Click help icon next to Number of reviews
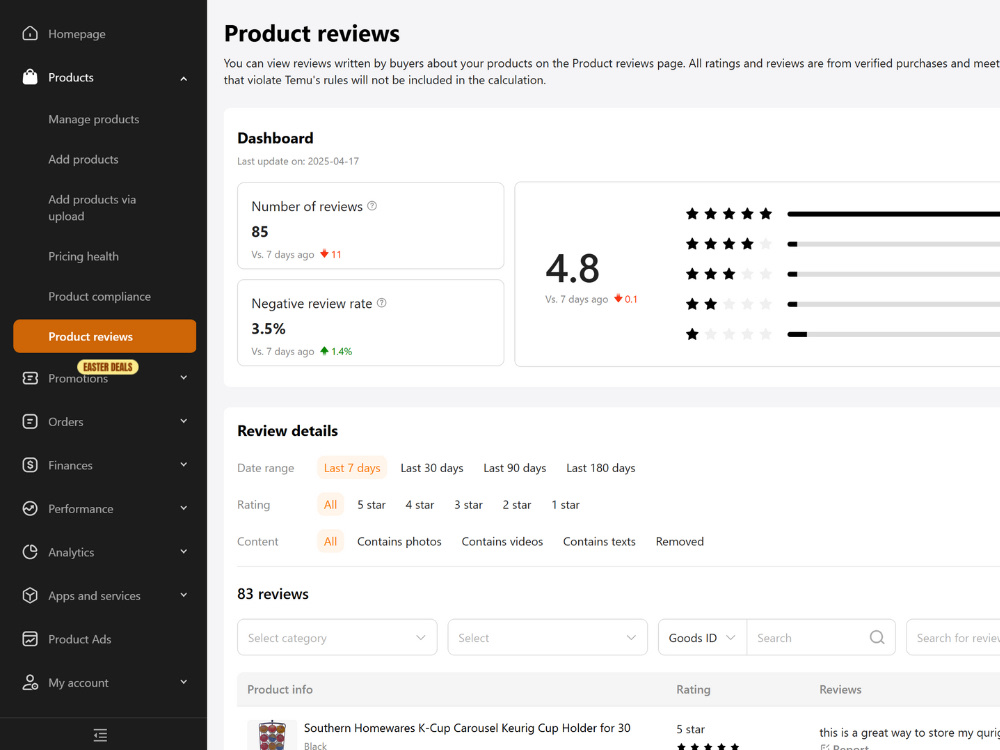This screenshot has width=1000, height=750. (372, 206)
